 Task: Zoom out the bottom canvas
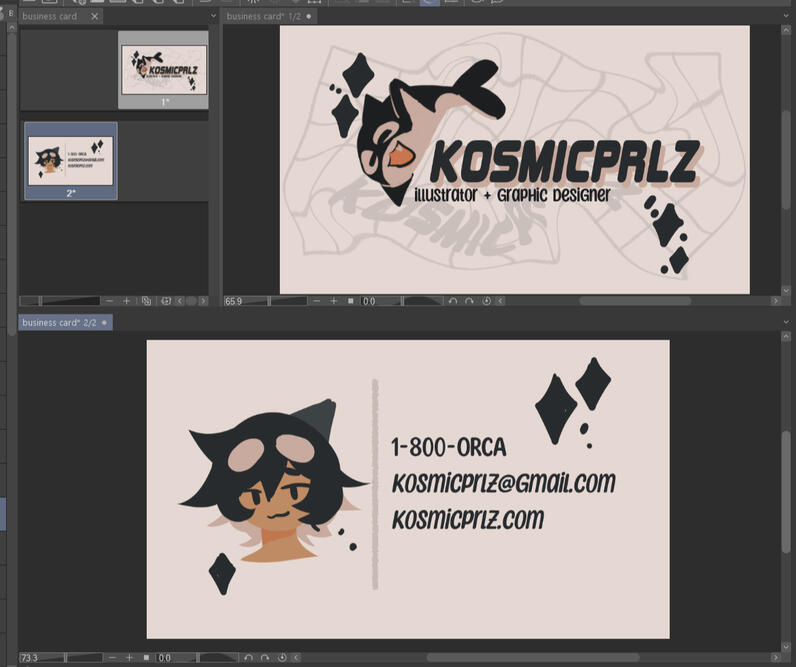[112, 657]
